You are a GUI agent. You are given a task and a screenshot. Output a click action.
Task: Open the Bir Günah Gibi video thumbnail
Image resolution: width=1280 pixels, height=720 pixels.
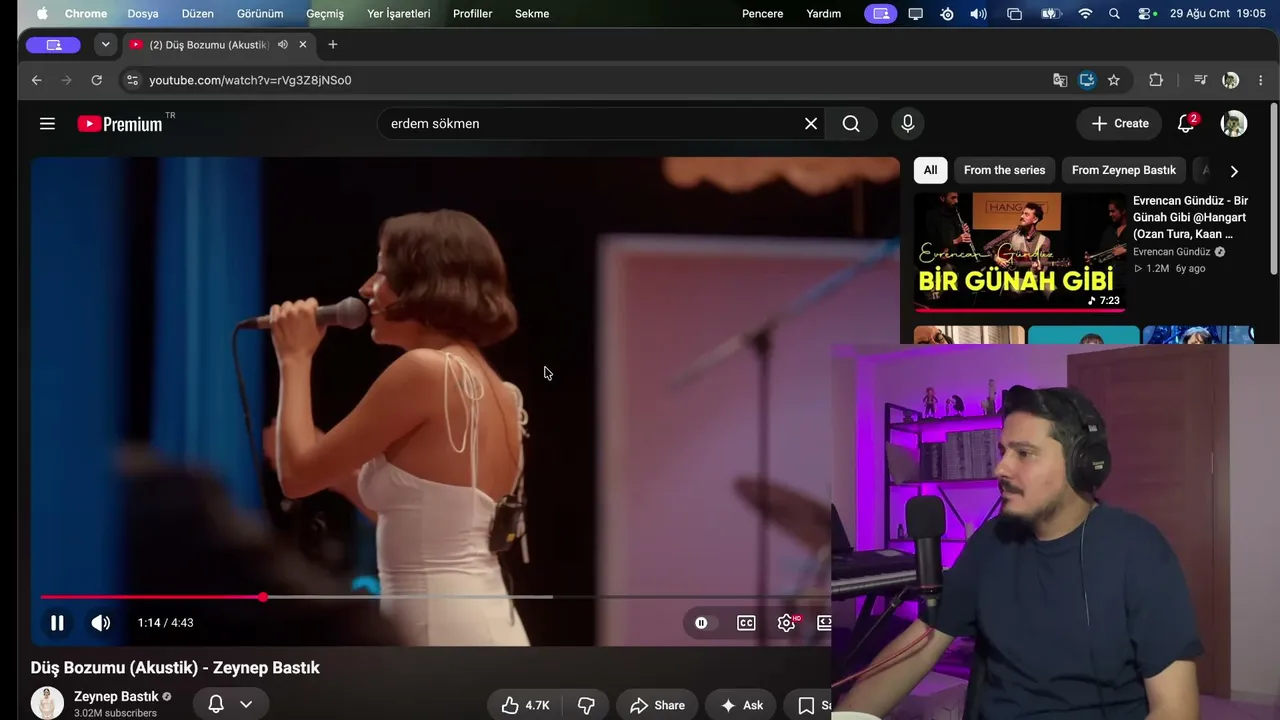[x=1019, y=252]
